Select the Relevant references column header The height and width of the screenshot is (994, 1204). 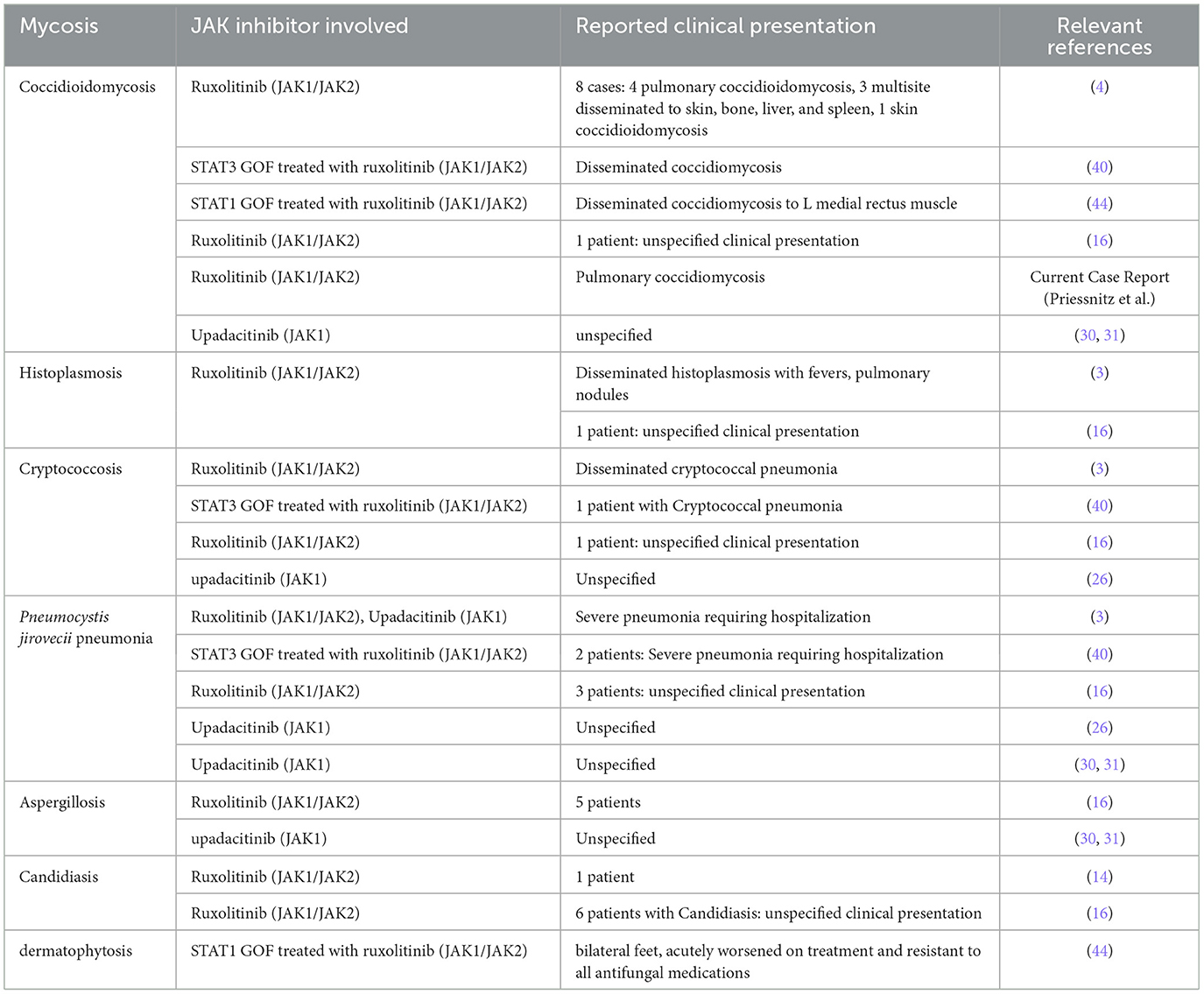click(x=1099, y=36)
